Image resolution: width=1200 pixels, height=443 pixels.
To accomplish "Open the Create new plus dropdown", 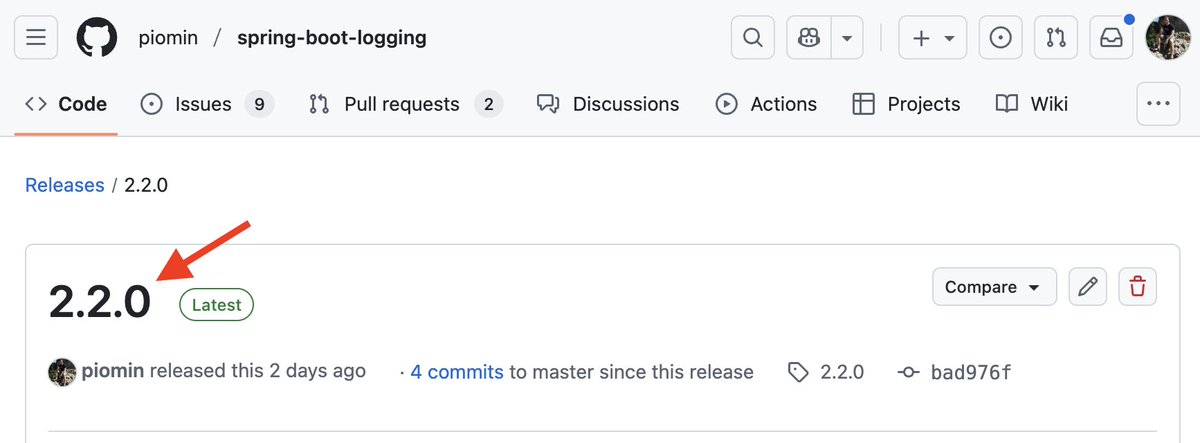I will coord(932,38).
